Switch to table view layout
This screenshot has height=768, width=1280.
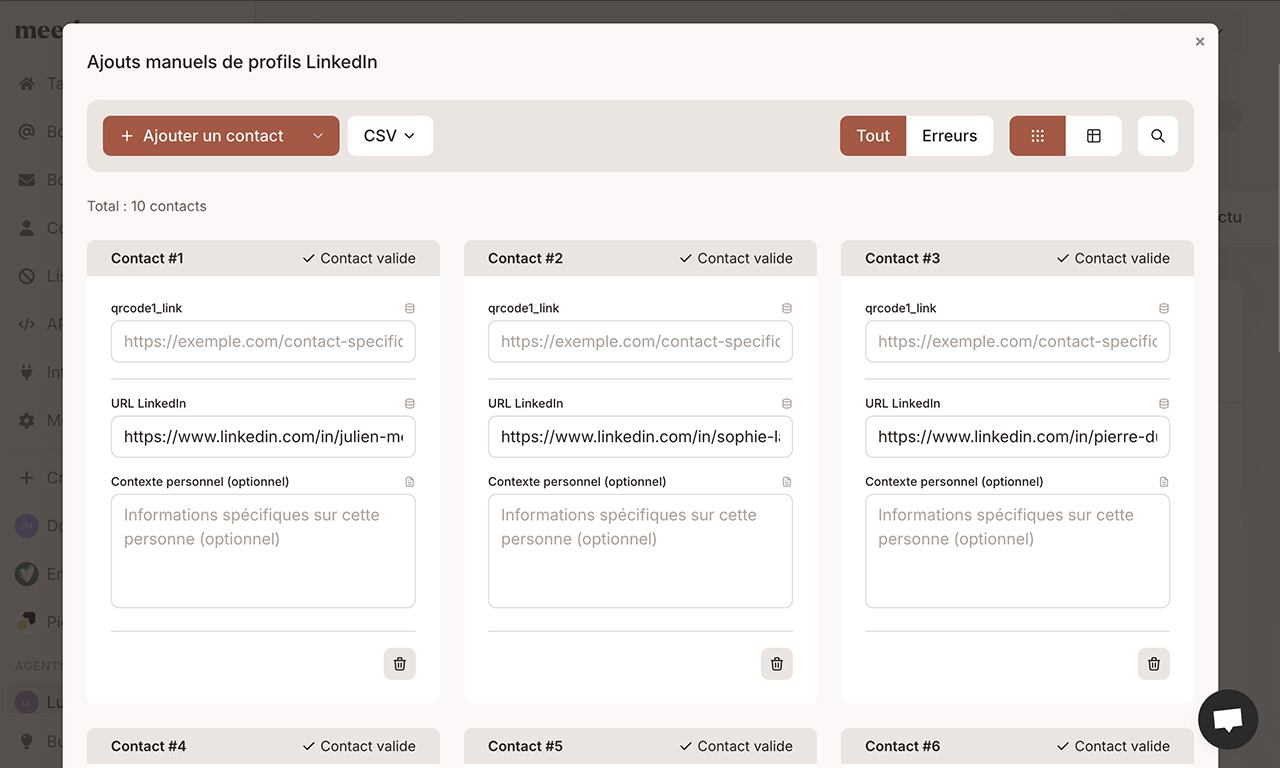pyautogui.click(x=1093, y=136)
